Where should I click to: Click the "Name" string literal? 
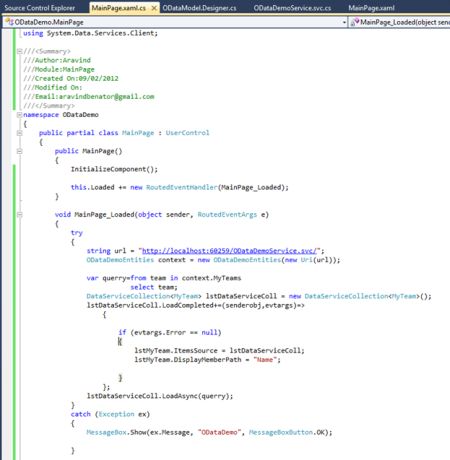(x=265, y=360)
